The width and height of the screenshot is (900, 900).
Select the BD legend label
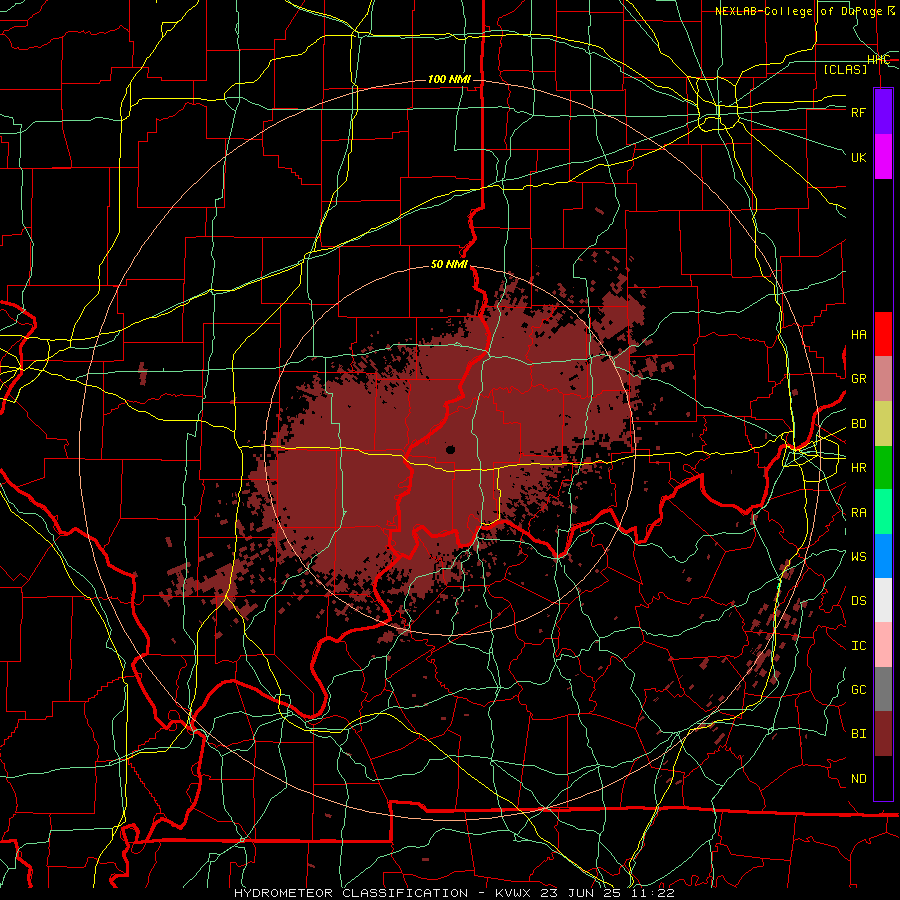[858, 424]
